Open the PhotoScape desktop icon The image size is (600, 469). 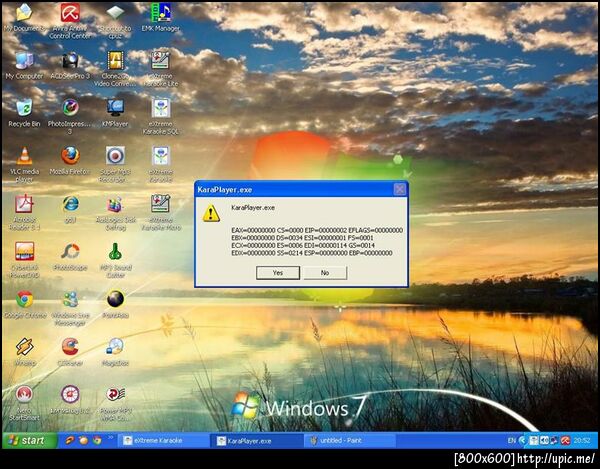click(x=70, y=257)
